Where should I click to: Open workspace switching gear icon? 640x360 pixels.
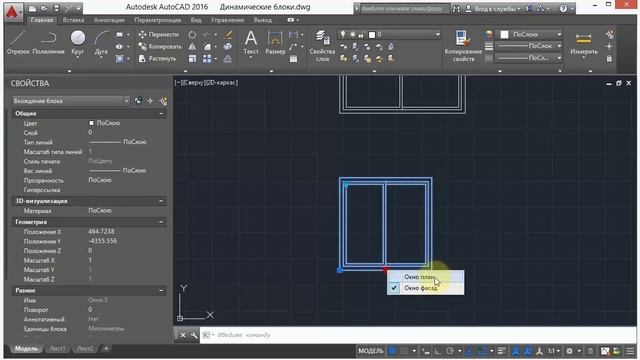tap(569, 351)
